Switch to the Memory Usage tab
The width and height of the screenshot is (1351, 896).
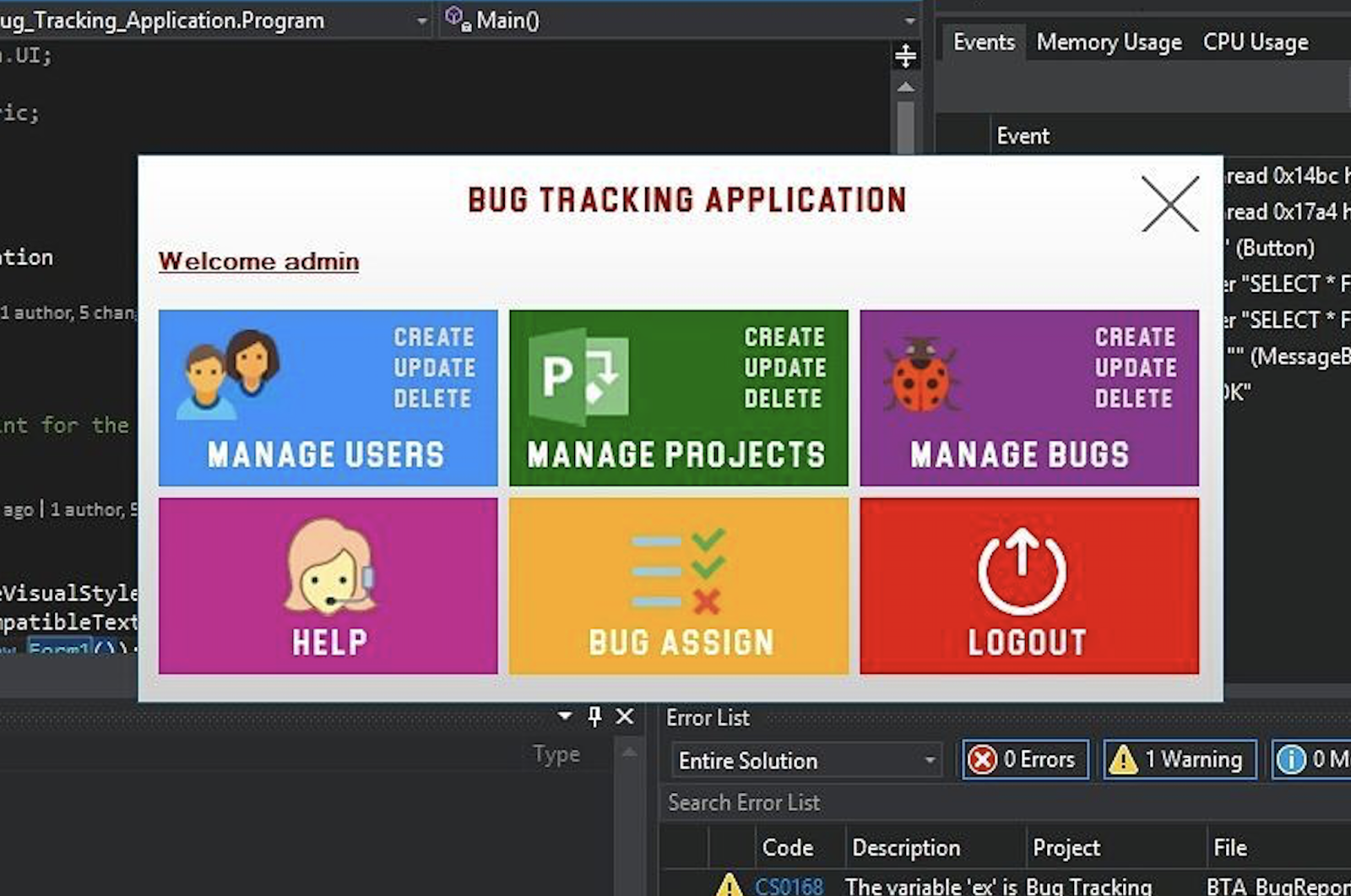tap(1109, 41)
